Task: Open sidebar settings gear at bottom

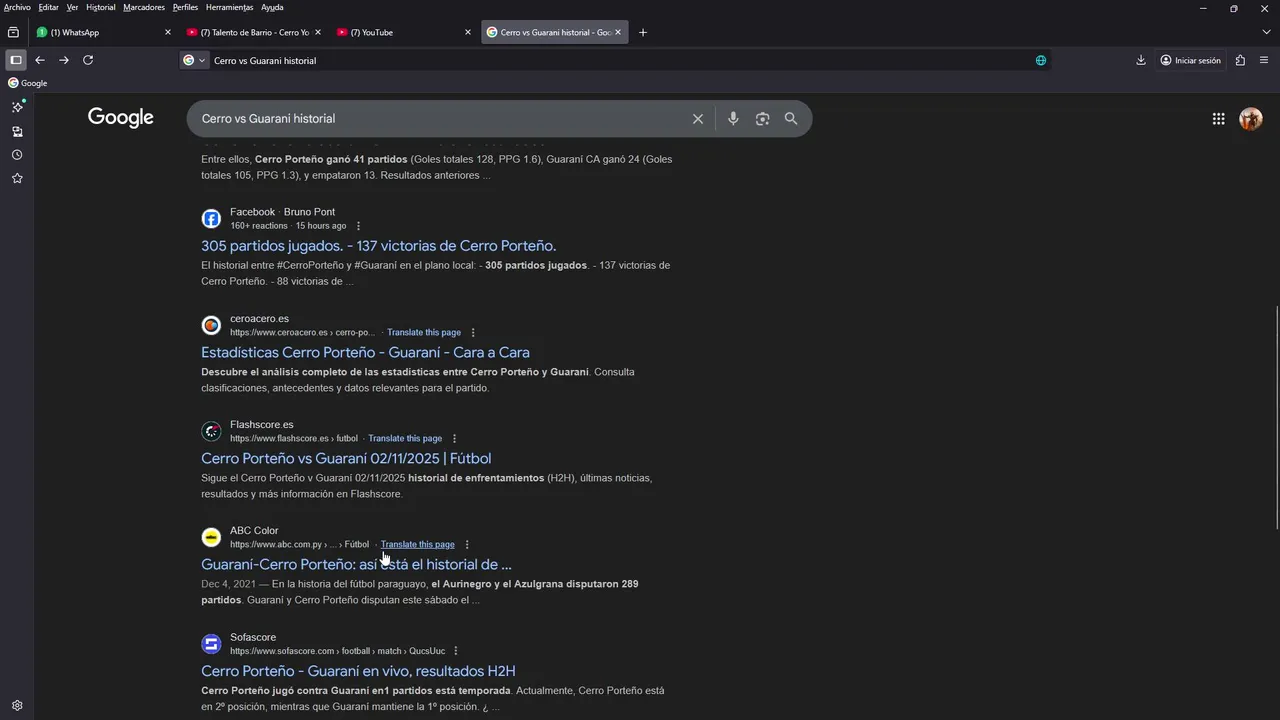Action: [17, 705]
